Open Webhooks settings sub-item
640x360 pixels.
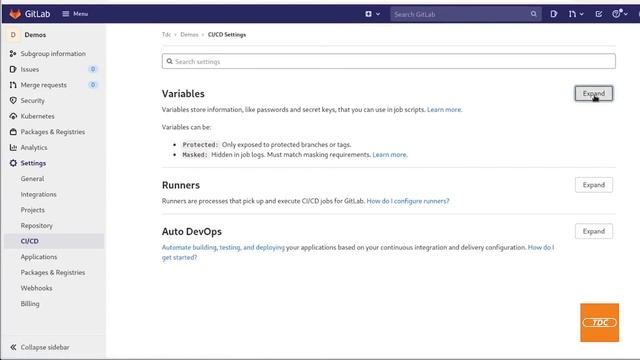pos(36,288)
